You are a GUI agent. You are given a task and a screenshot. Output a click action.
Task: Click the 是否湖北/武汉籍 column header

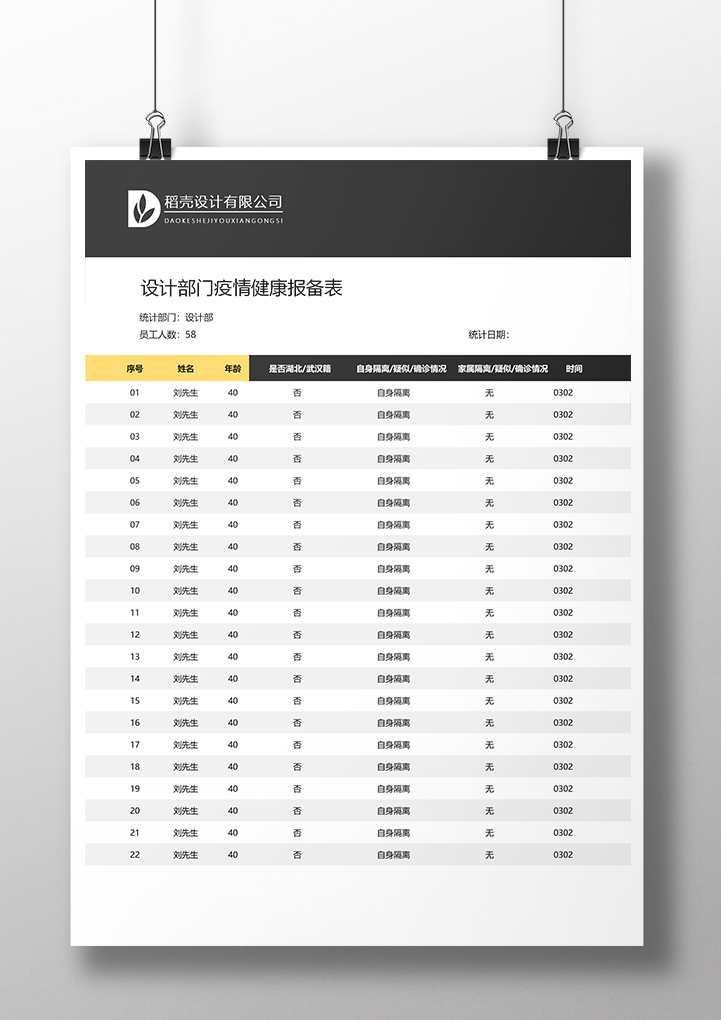tap(300, 369)
